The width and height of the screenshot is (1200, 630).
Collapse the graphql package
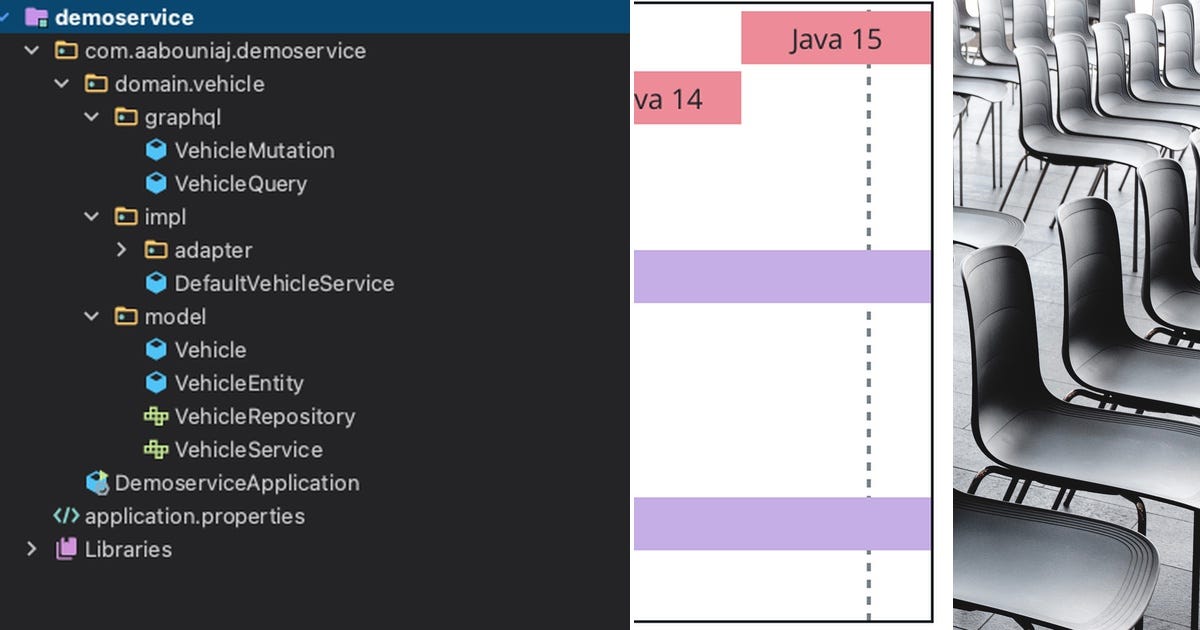point(92,117)
